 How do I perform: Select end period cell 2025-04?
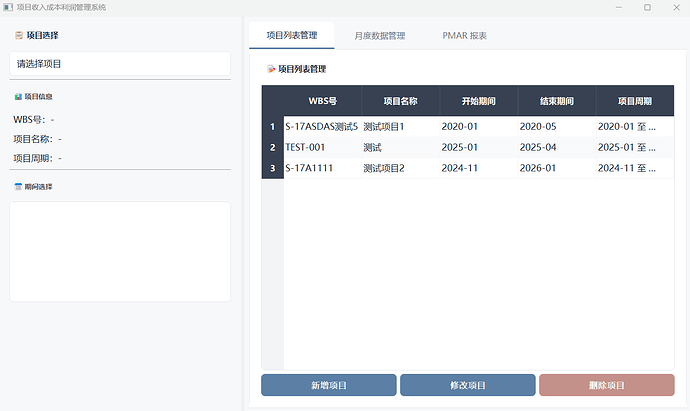click(x=557, y=147)
